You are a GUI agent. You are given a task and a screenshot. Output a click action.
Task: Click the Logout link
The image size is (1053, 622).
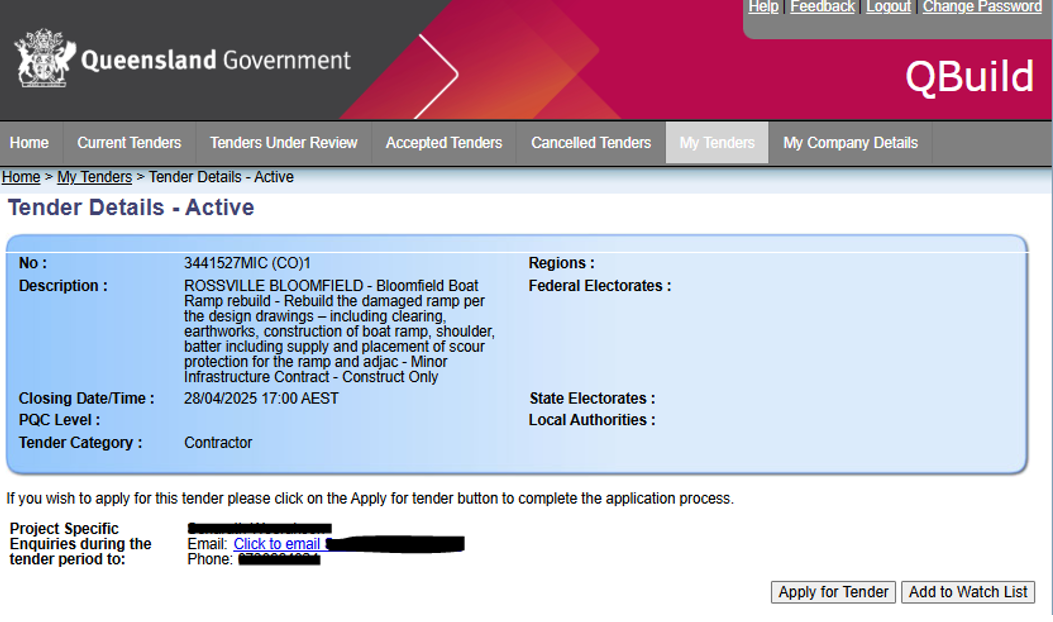point(888,7)
